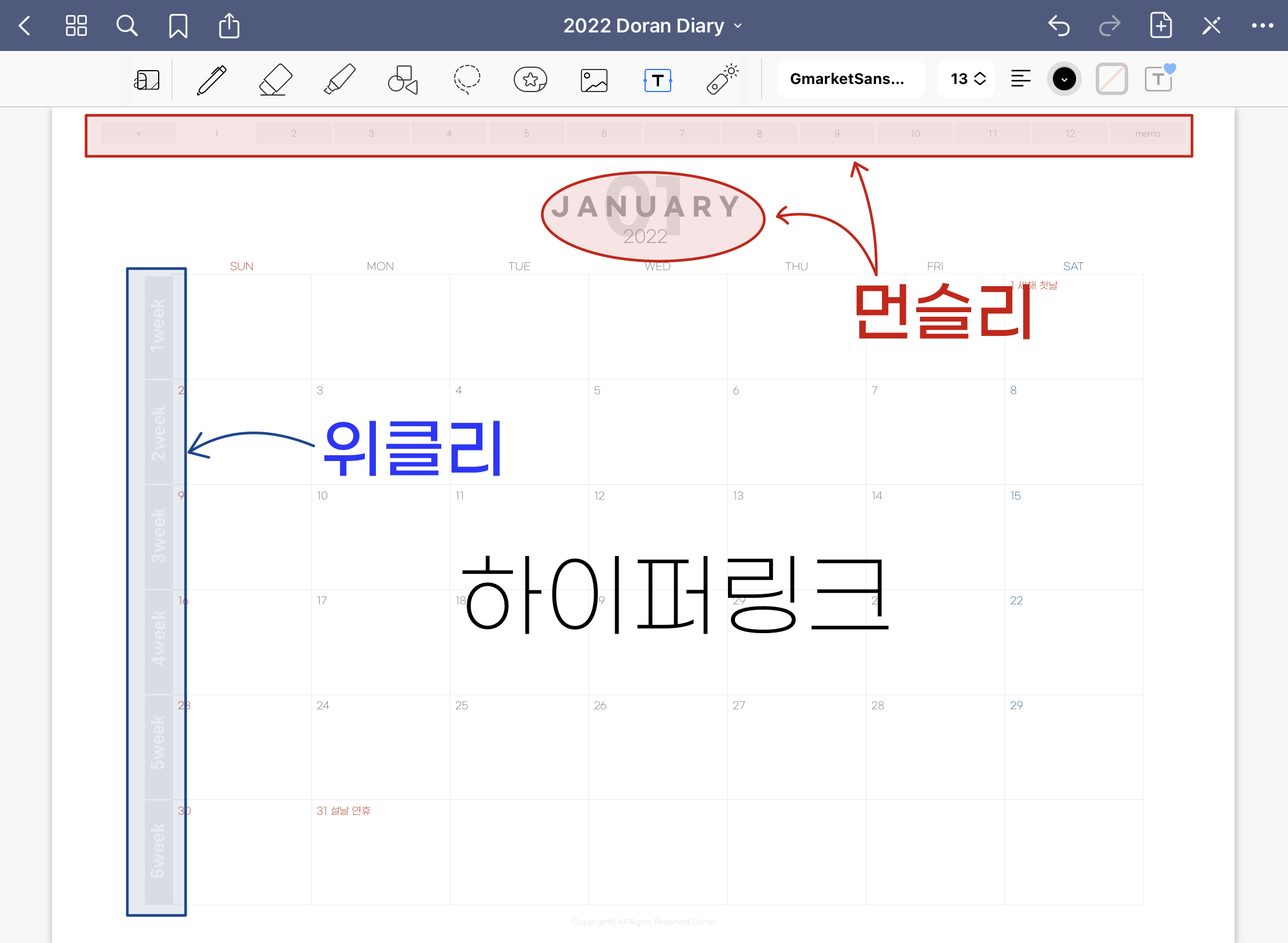Select the Pen tool
Screen dimensions: 1288x943
pos(212,79)
